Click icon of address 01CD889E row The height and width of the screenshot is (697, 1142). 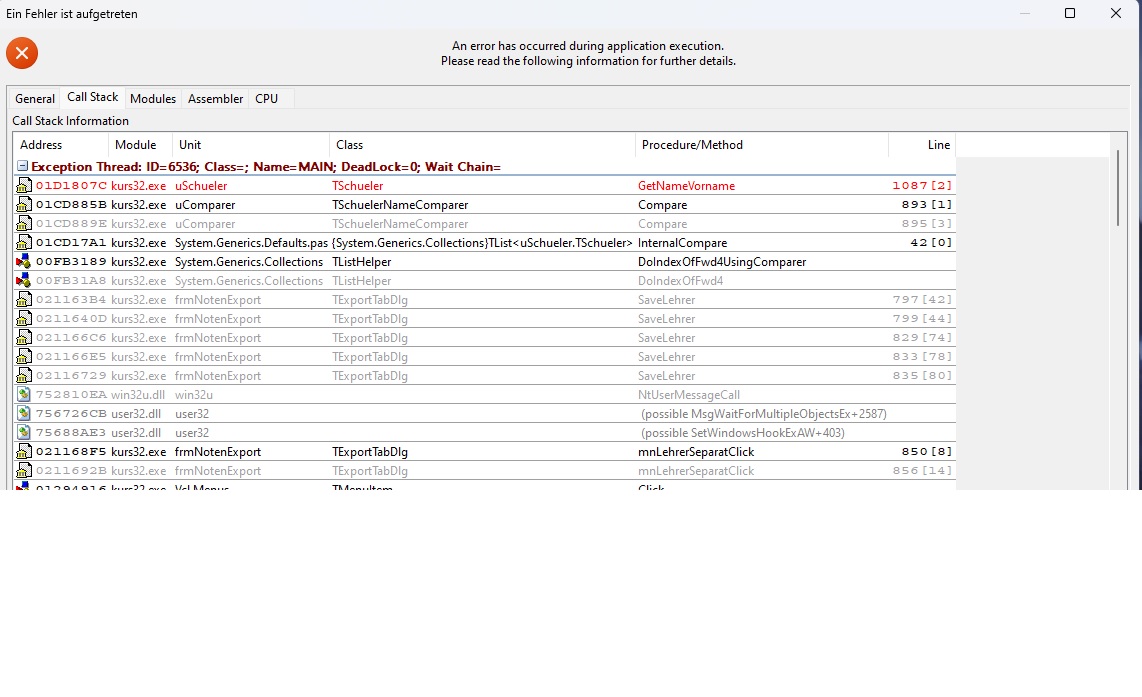click(x=24, y=224)
